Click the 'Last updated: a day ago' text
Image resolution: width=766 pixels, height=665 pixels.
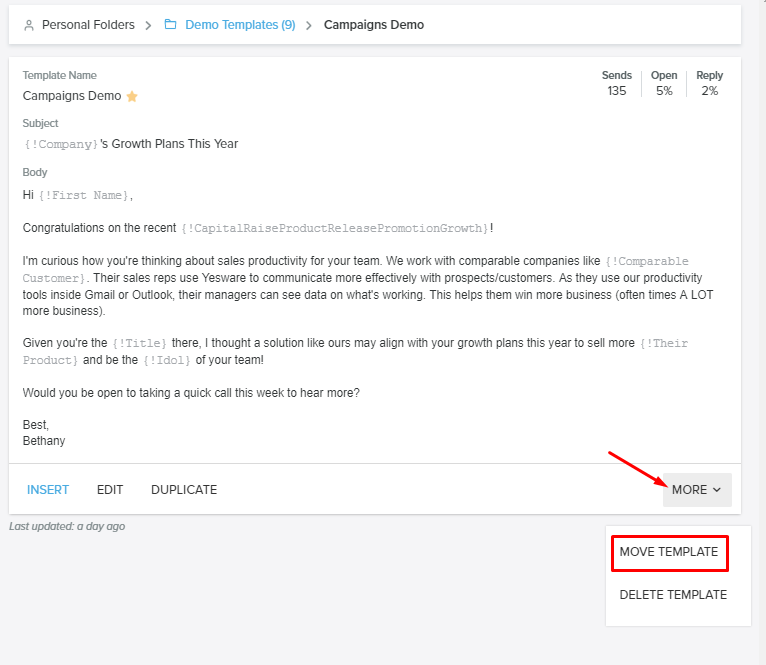pos(67,526)
